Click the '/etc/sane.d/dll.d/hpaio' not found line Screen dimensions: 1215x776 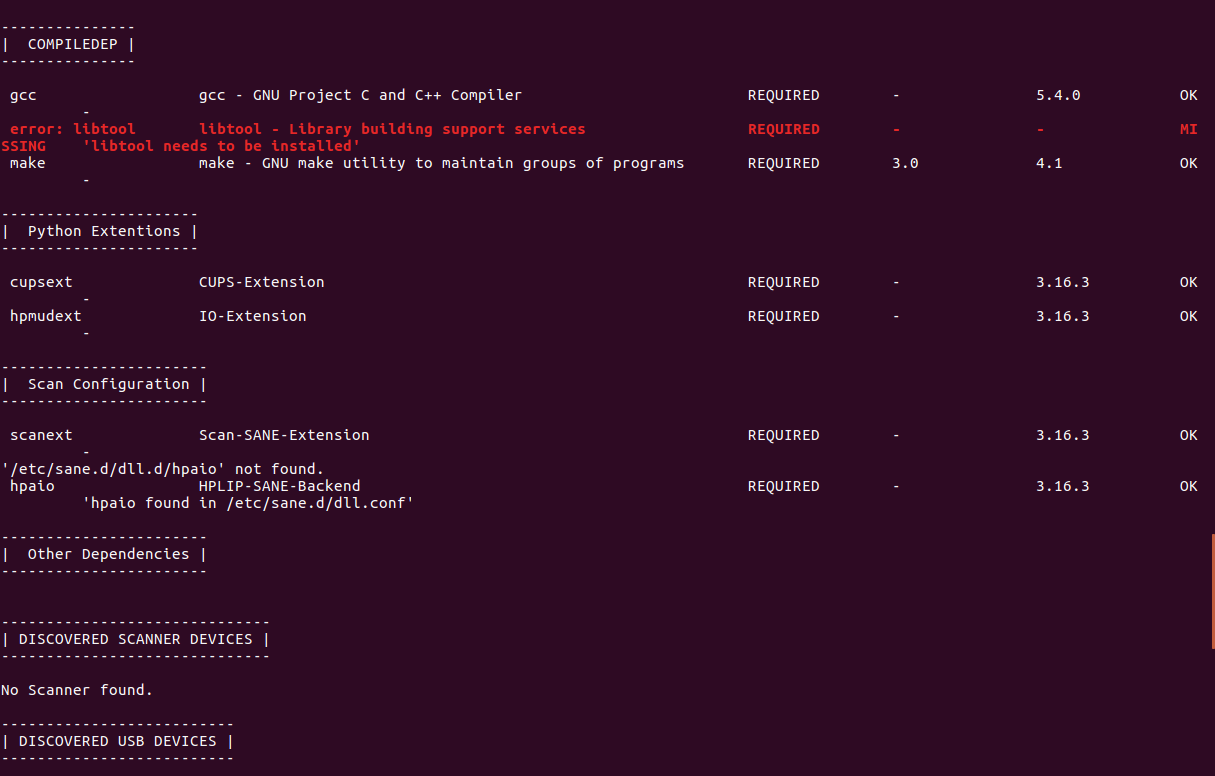point(163,469)
